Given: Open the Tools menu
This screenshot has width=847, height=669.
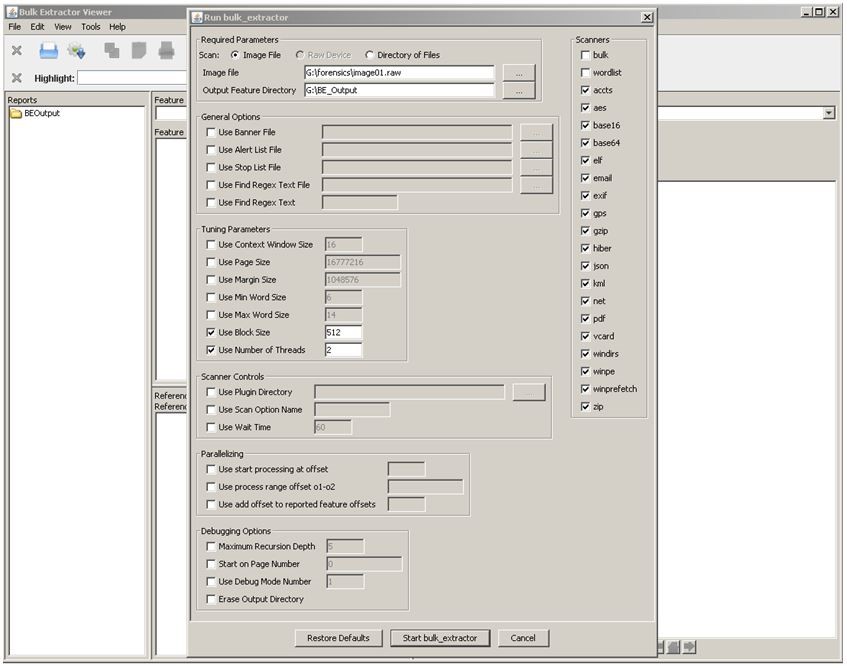Looking at the screenshot, I should pyautogui.click(x=91, y=27).
